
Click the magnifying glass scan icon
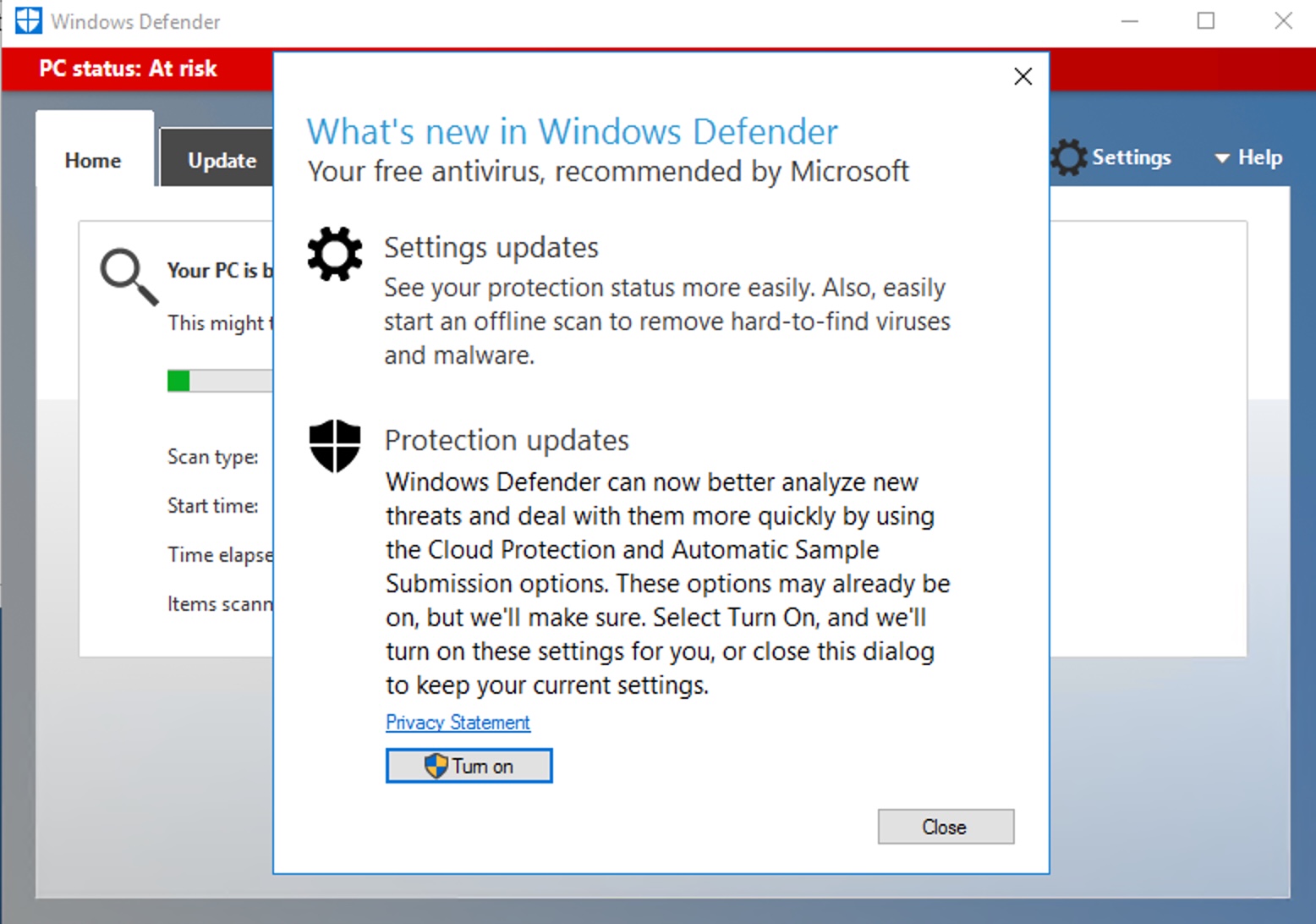click(129, 276)
